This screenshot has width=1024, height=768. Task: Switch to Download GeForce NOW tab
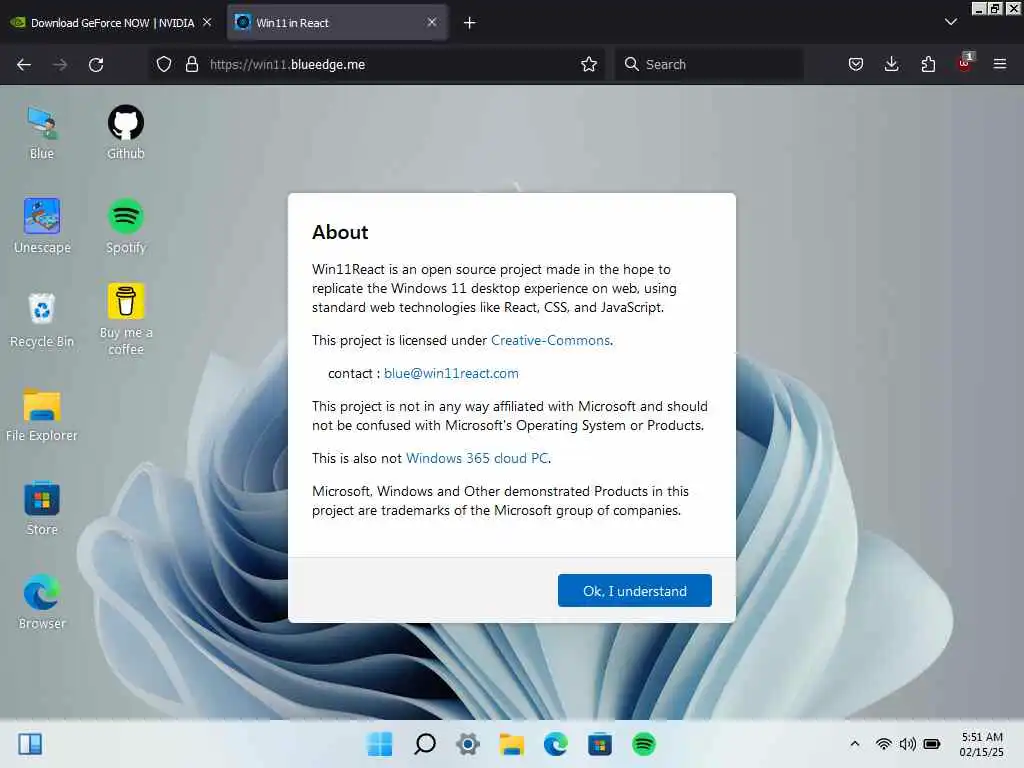coord(112,23)
